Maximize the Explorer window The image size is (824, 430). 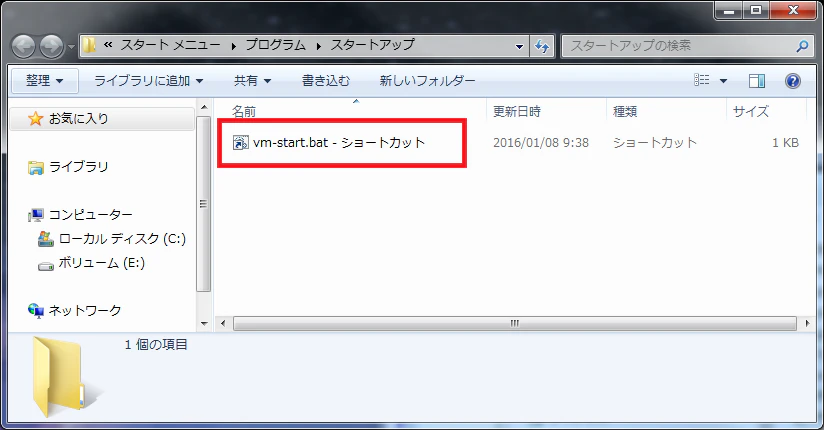(756, 11)
